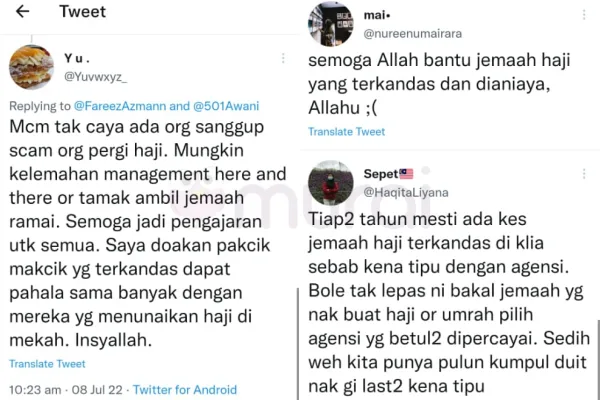Open the @Yuvwxyz_ handle
The height and width of the screenshot is (400, 600).
point(96,77)
